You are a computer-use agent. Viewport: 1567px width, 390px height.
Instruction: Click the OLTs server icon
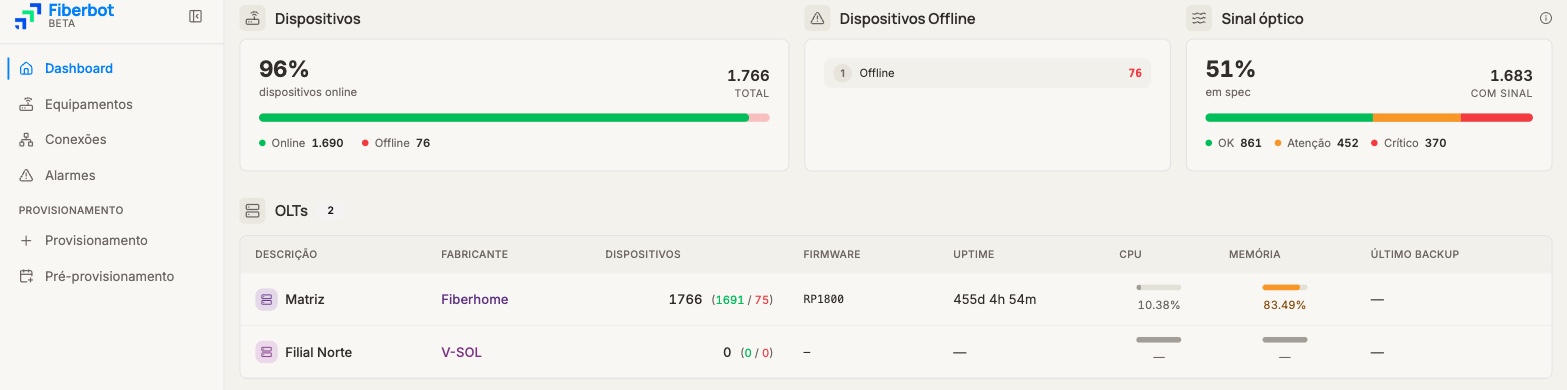pos(253,211)
